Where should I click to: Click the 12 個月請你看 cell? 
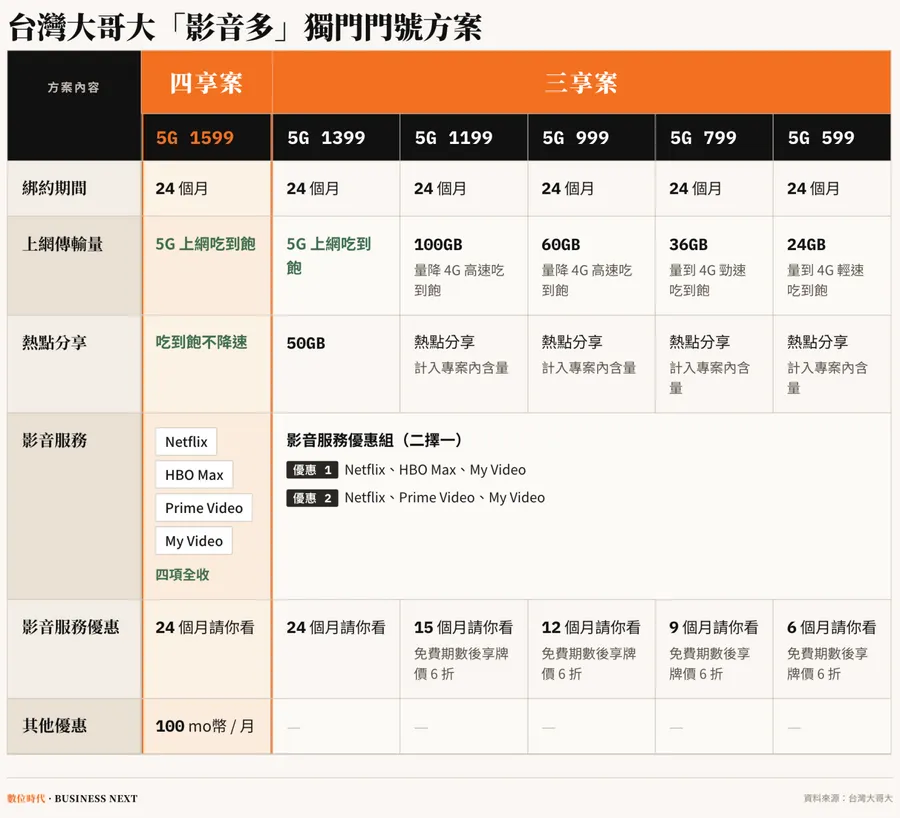(591, 649)
